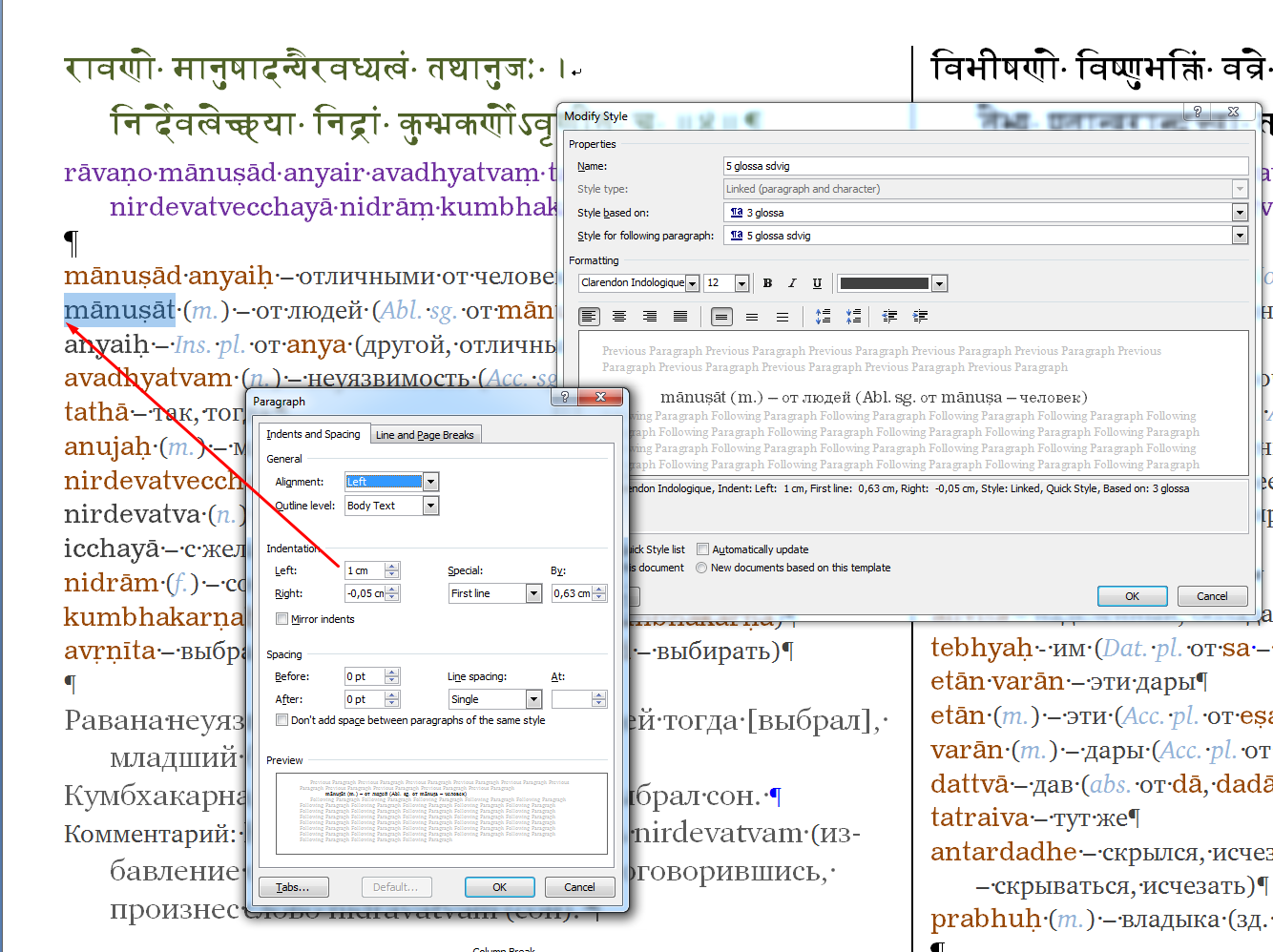Enable Mirror indents checkbox
The height and width of the screenshot is (952, 1273).
282,619
